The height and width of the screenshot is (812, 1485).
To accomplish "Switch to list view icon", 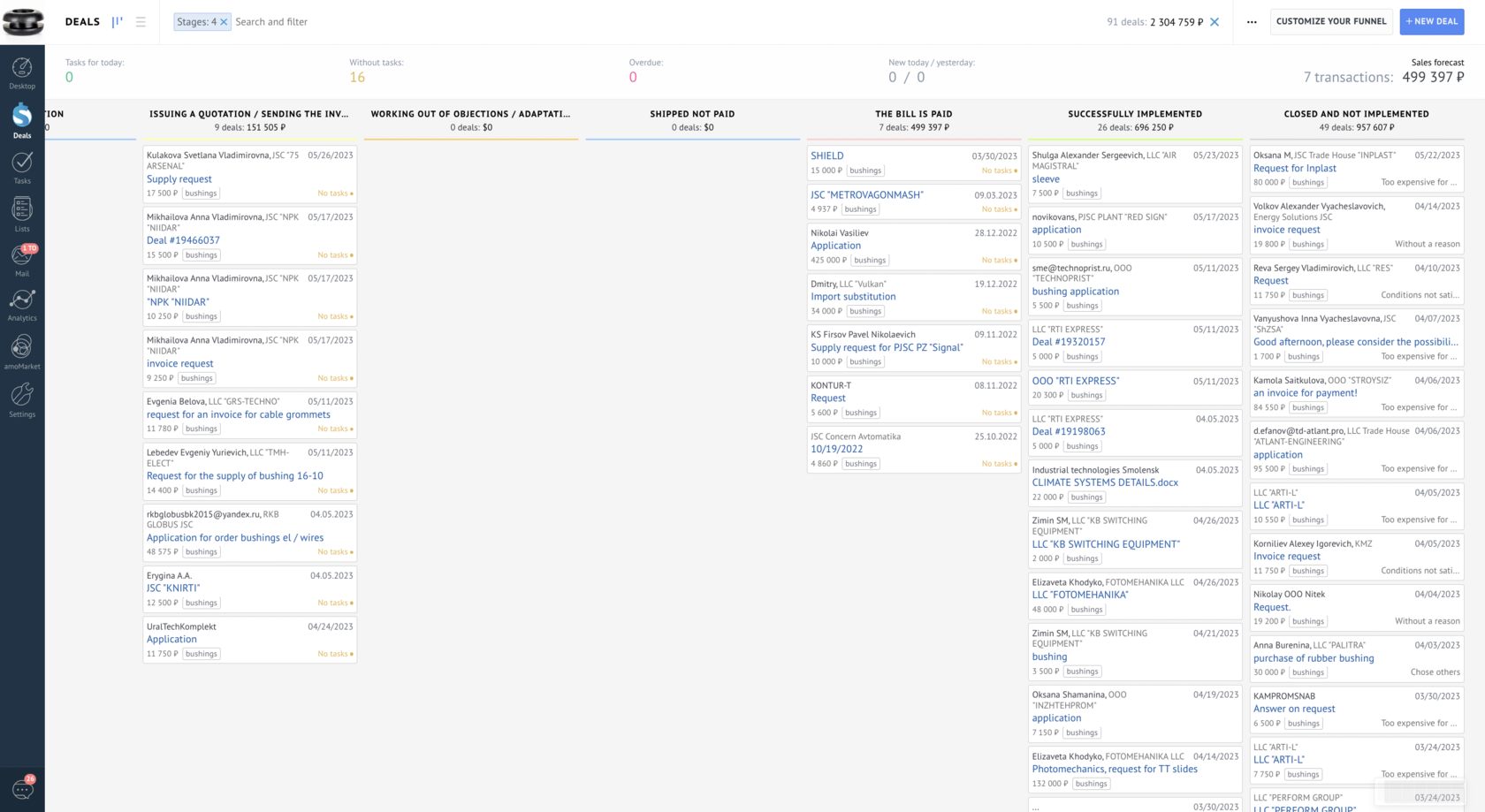I will [x=141, y=22].
